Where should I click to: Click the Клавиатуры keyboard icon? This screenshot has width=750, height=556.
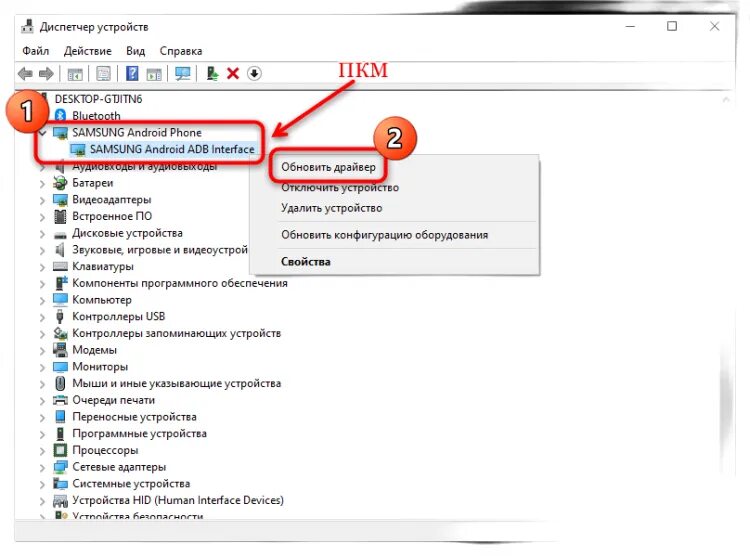click(60, 267)
